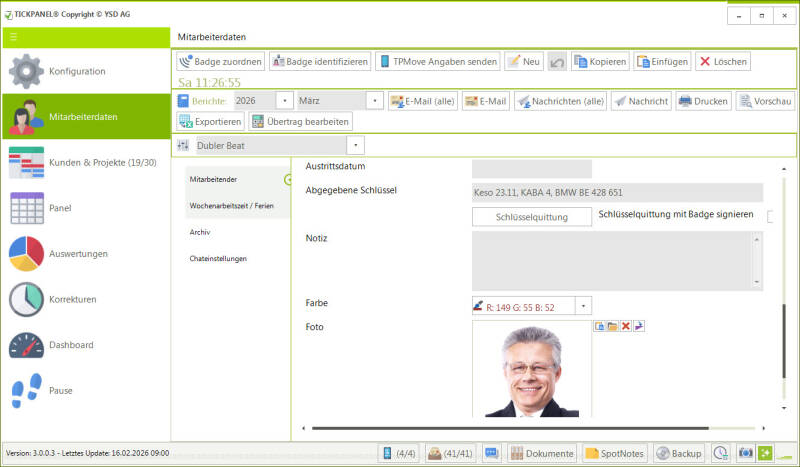Go to the Panel section

(x=86, y=208)
